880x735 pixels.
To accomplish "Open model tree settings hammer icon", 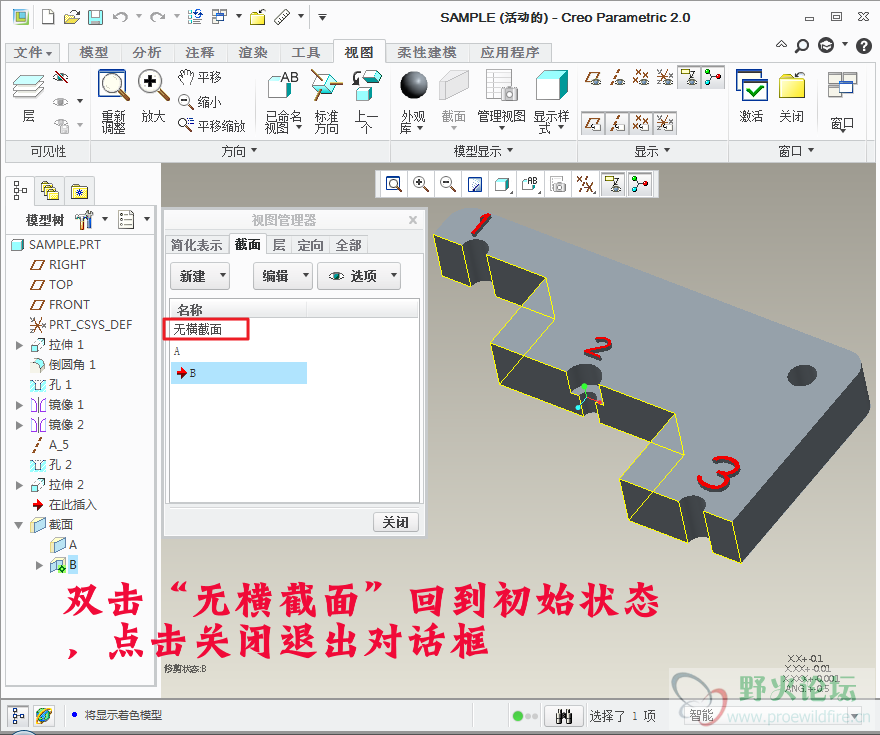I will point(84,220).
